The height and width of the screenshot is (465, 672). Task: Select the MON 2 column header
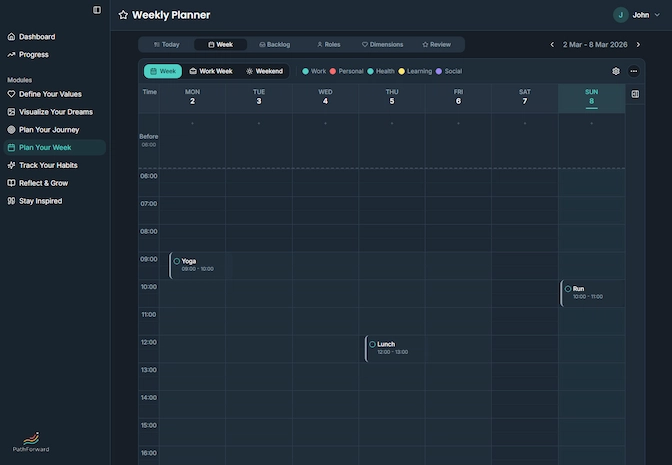pos(192,98)
